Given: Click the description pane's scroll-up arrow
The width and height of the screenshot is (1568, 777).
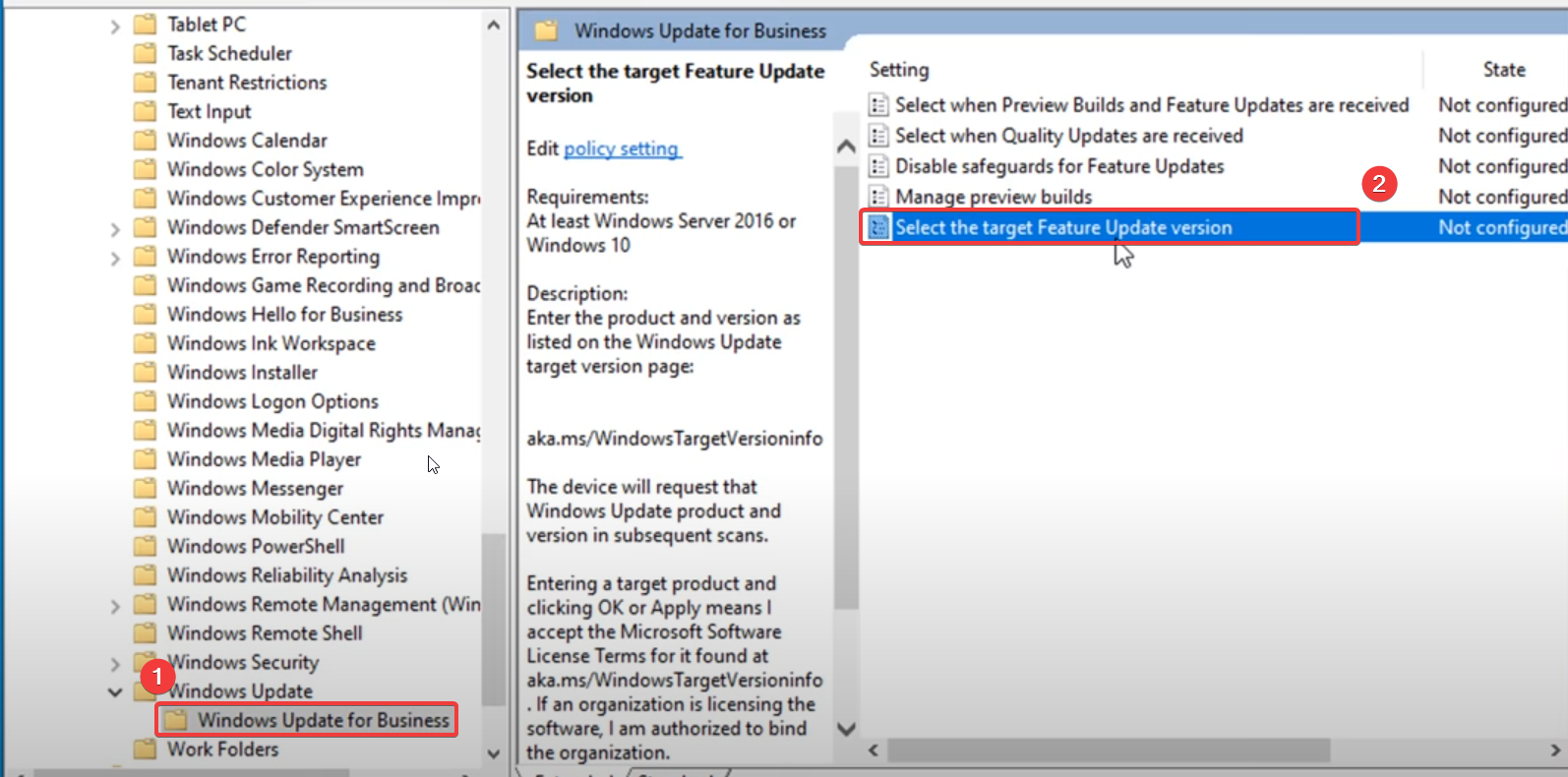Looking at the screenshot, I should click(846, 147).
